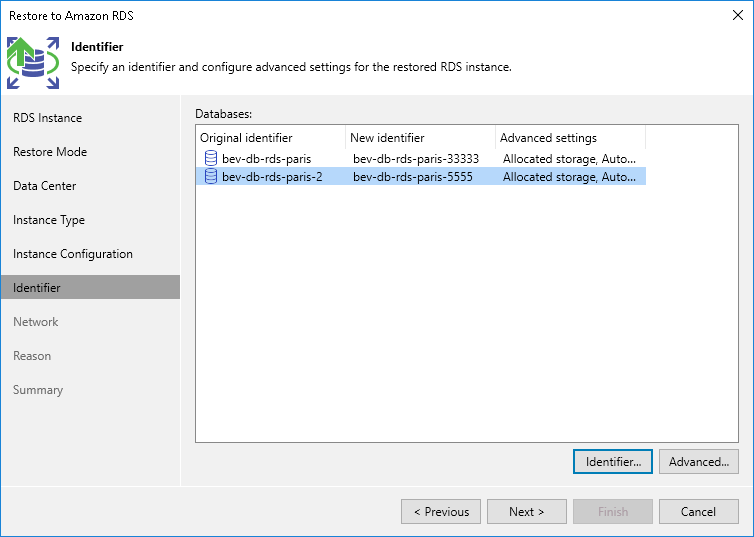
Task: Select the Identifier step in the sidebar
Action: pyautogui.click(x=37, y=288)
